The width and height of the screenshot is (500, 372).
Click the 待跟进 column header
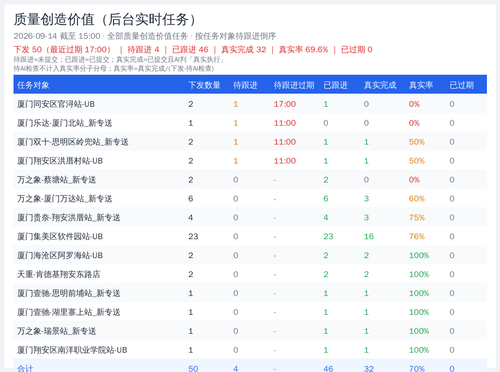245,85
